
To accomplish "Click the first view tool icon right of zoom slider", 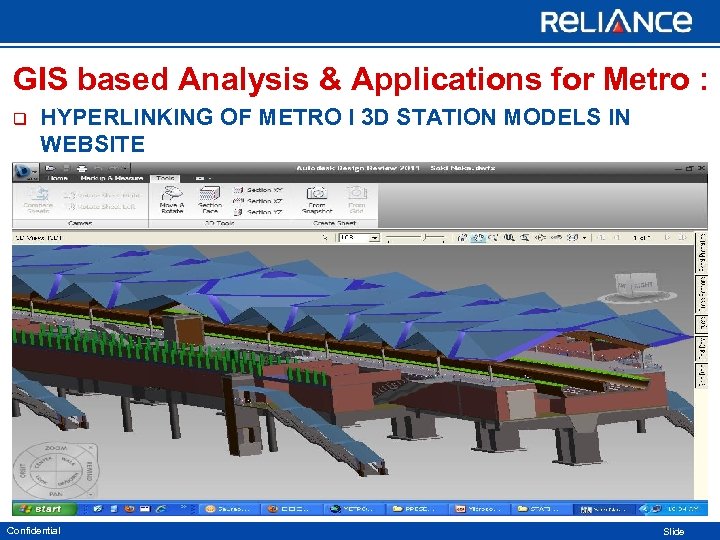I will tap(462, 237).
